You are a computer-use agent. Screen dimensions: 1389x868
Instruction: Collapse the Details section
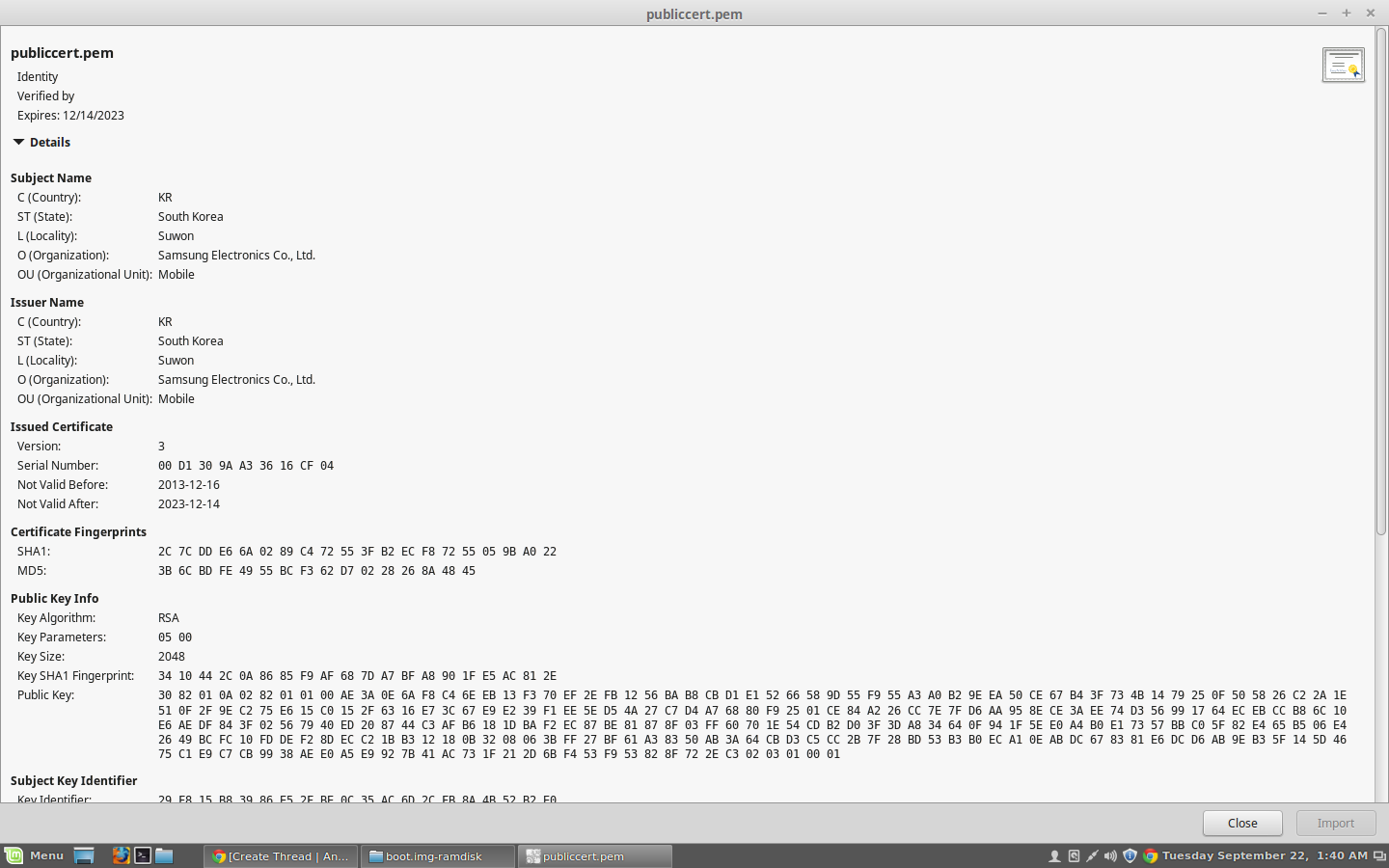[41, 142]
